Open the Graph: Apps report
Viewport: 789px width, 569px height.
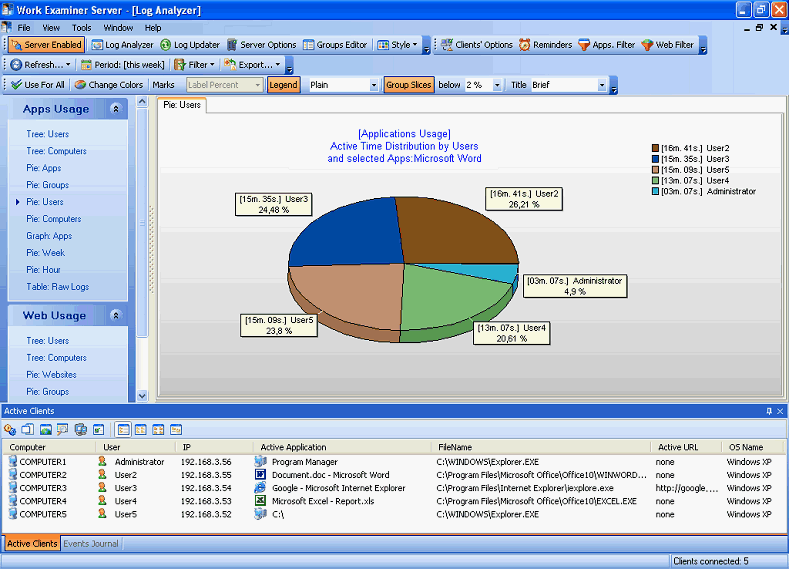[x=49, y=236]
